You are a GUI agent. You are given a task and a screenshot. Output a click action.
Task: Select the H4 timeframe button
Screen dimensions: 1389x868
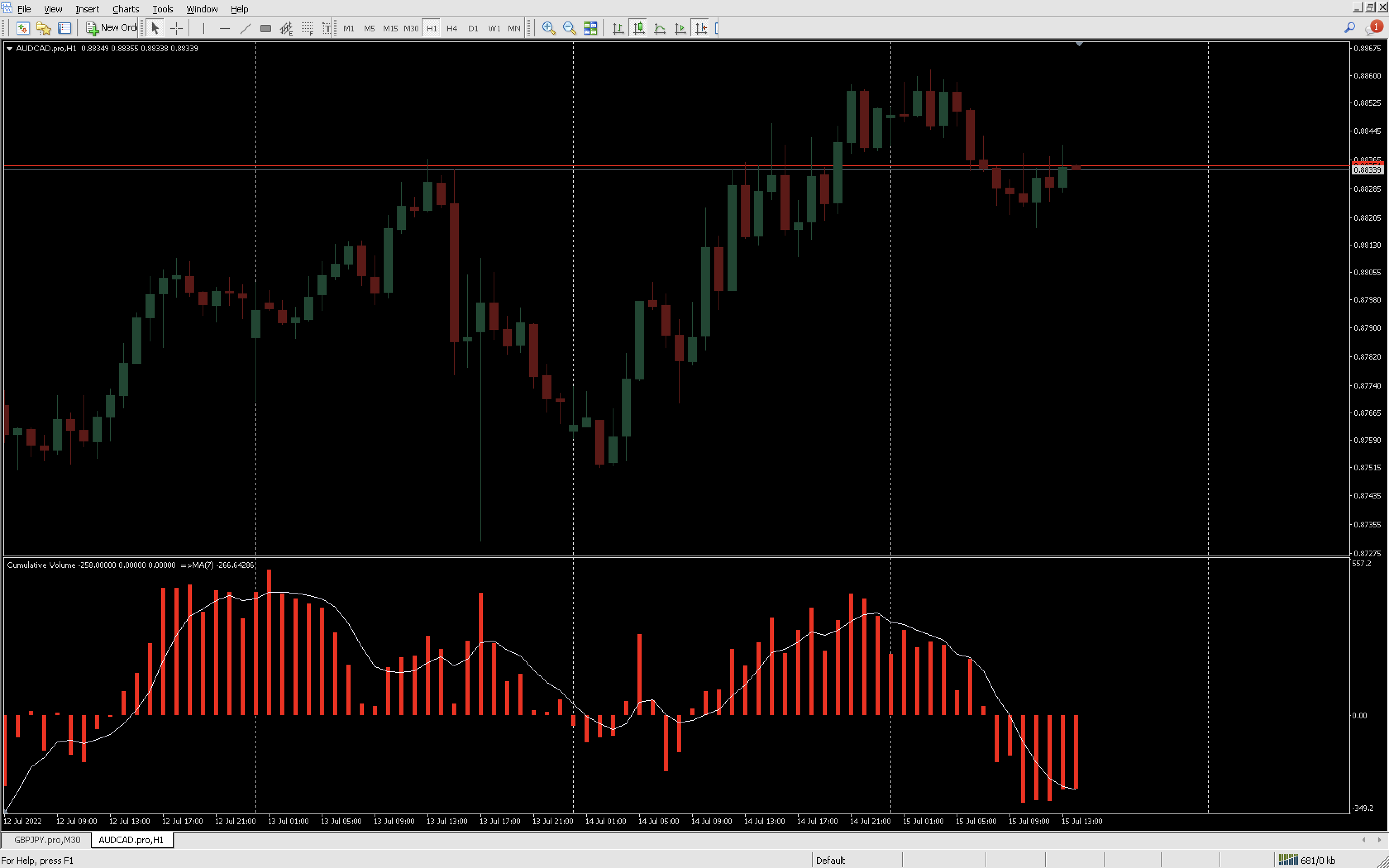452,28
